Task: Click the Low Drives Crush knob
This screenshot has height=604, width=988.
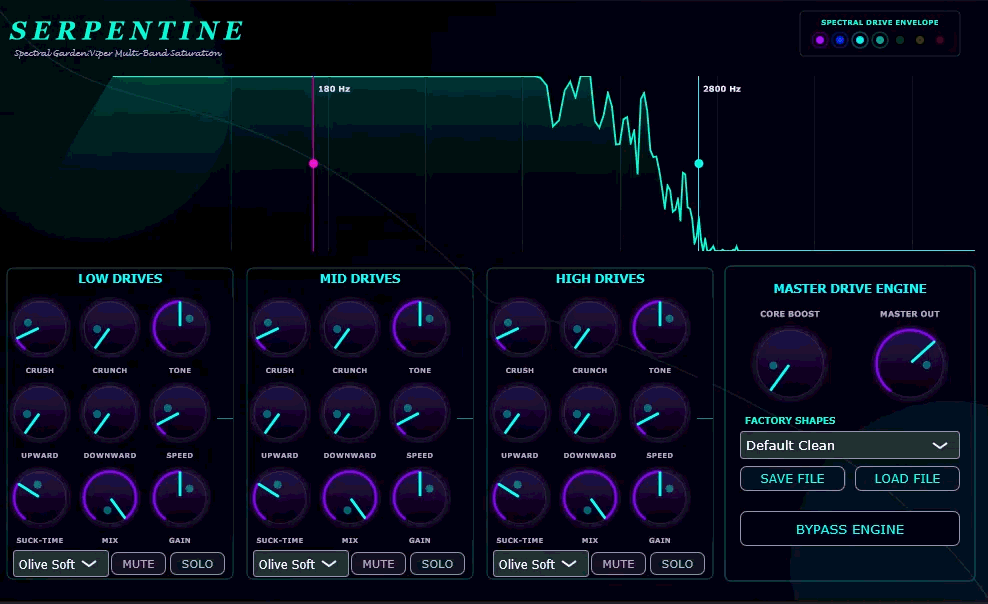Action: (x=40, y=328)
